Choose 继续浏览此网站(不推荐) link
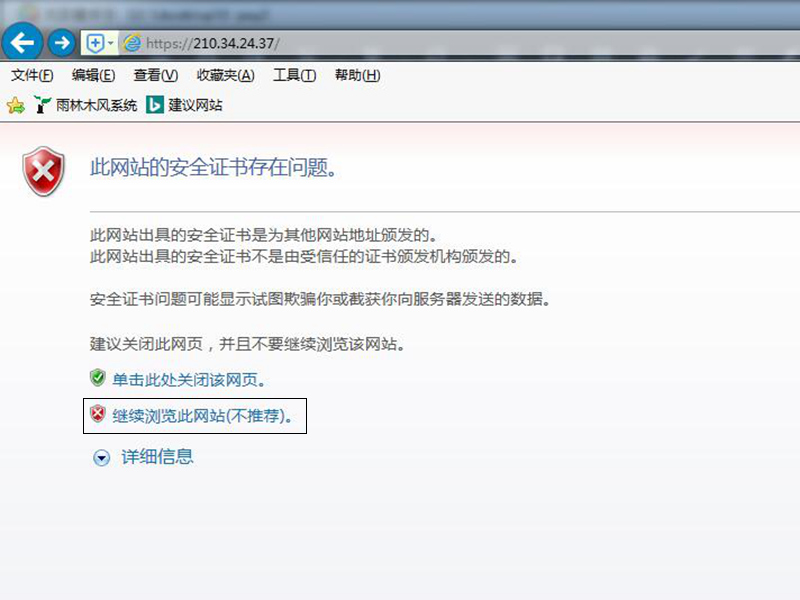 point(202,416)
